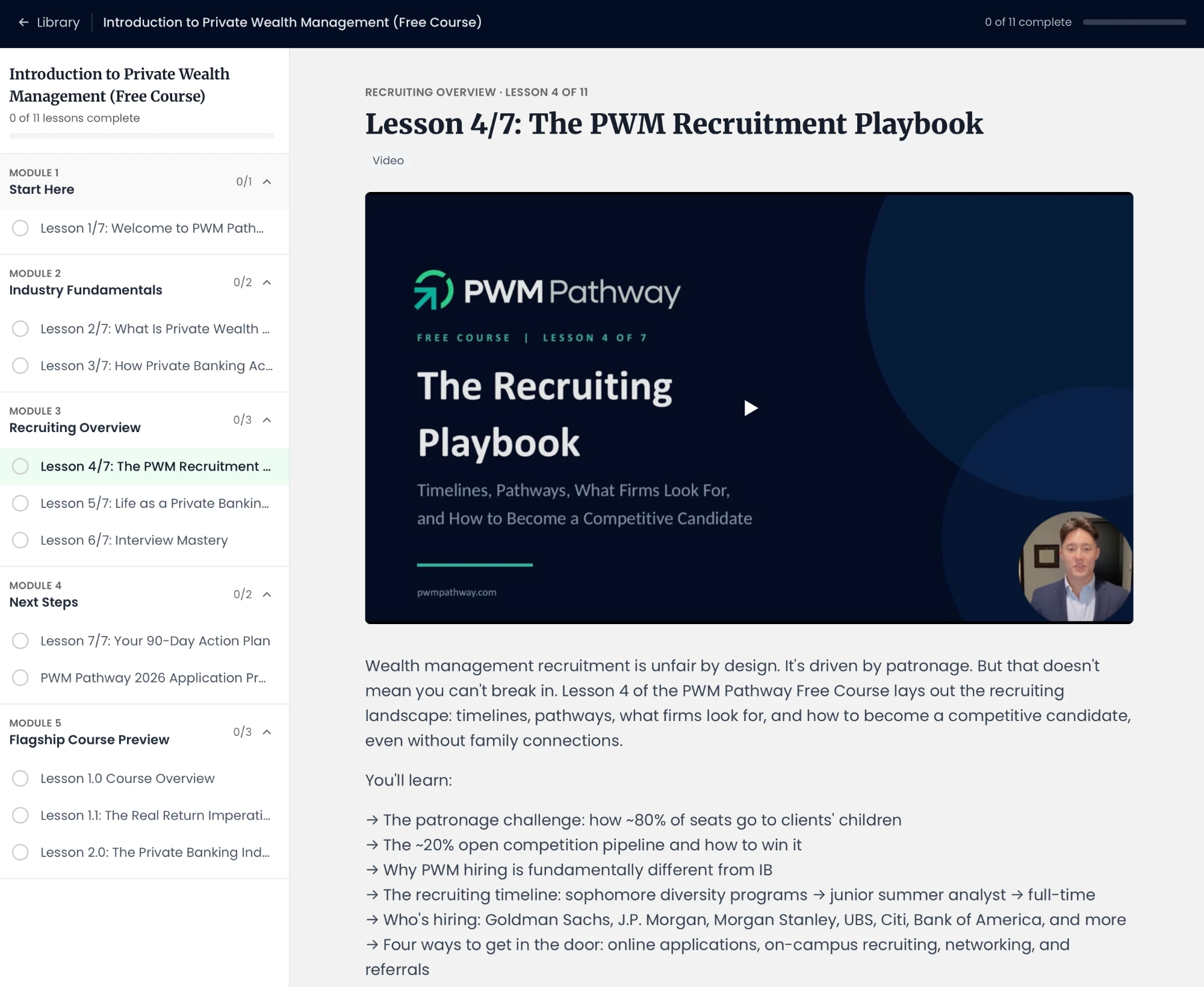Screen dimensions: 1204x987
Task: Select Lesson 4/7: The PWM Recruitment lesson
Action: [144, 466]
